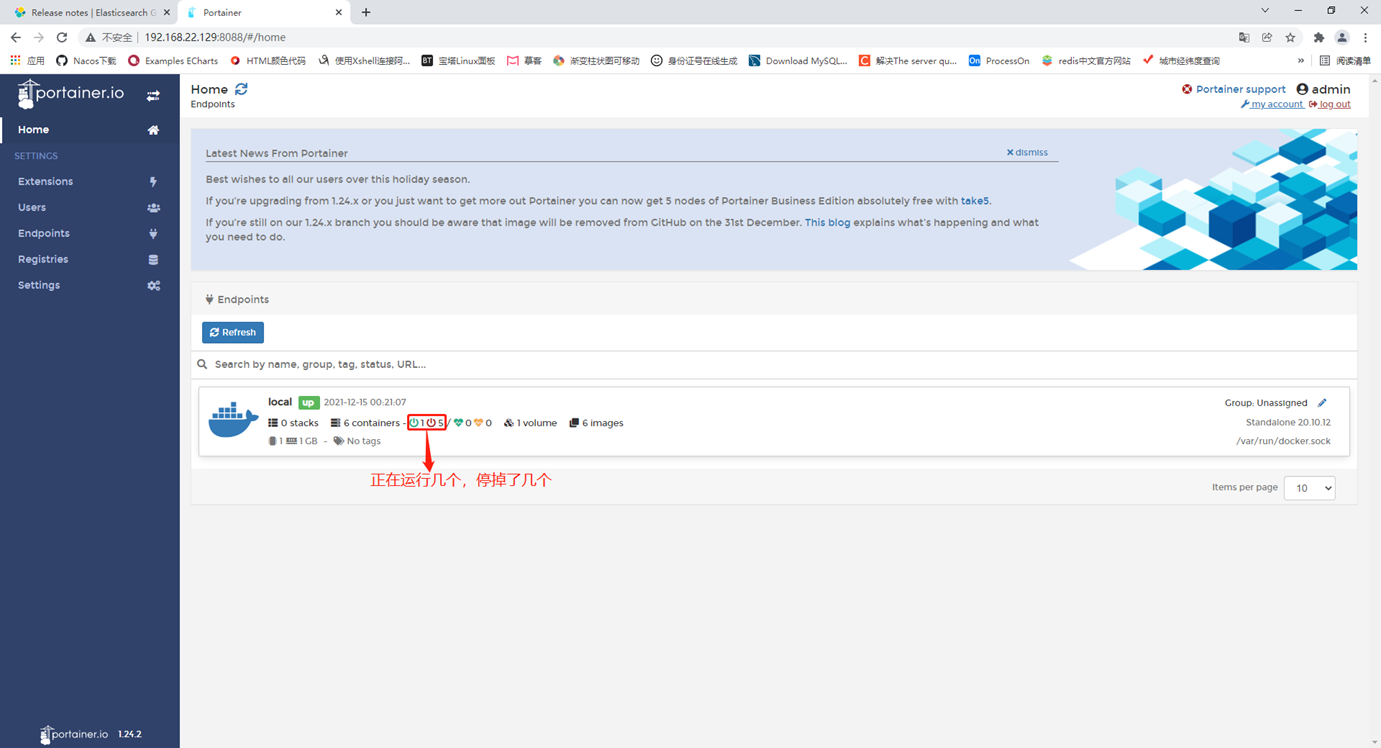Select the Endpoints plug icon in sidebar
The height and width of the screenshot is (748, 1381).
click(x=153, y=234)
